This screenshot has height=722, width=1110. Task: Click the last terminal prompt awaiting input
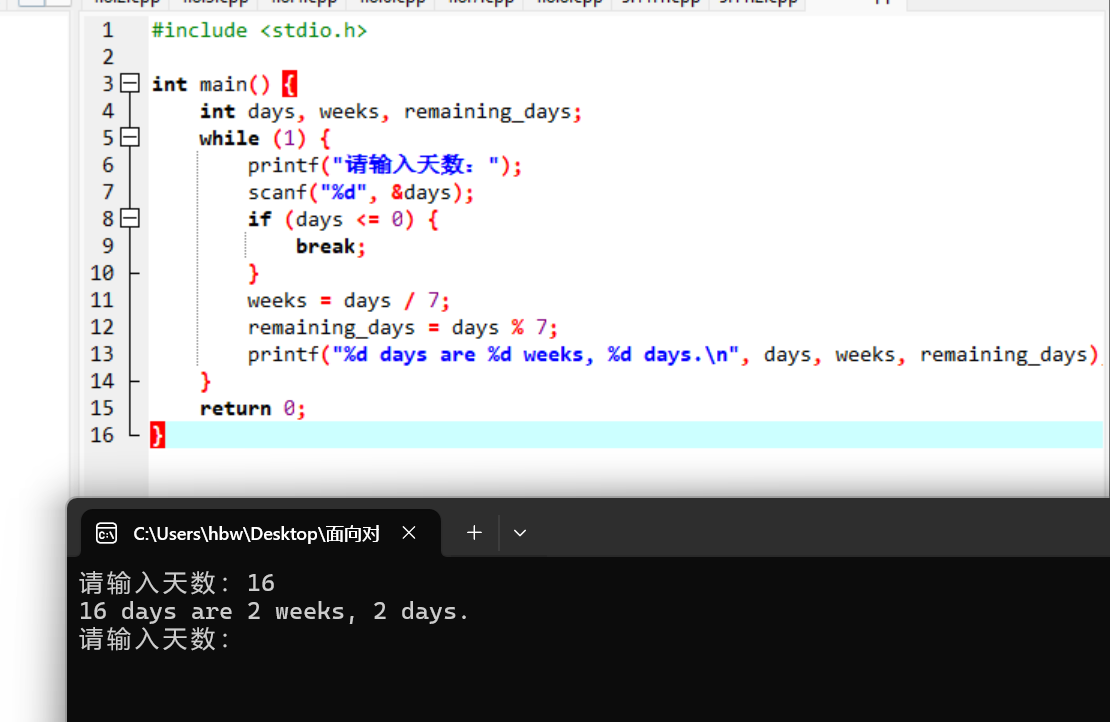pyautogui.click(x=155, y=639)
